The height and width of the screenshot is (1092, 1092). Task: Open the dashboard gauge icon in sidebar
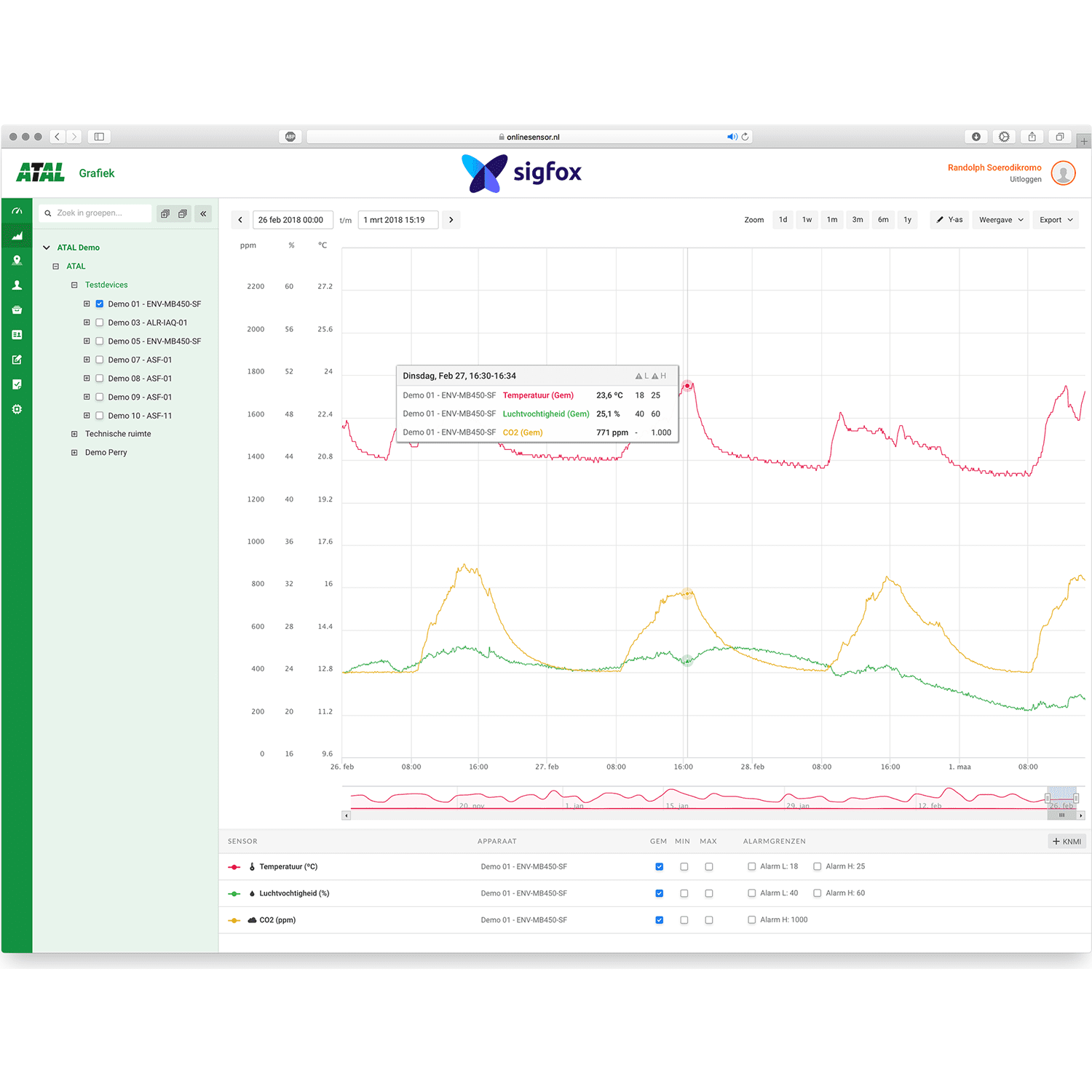(17, 211)
